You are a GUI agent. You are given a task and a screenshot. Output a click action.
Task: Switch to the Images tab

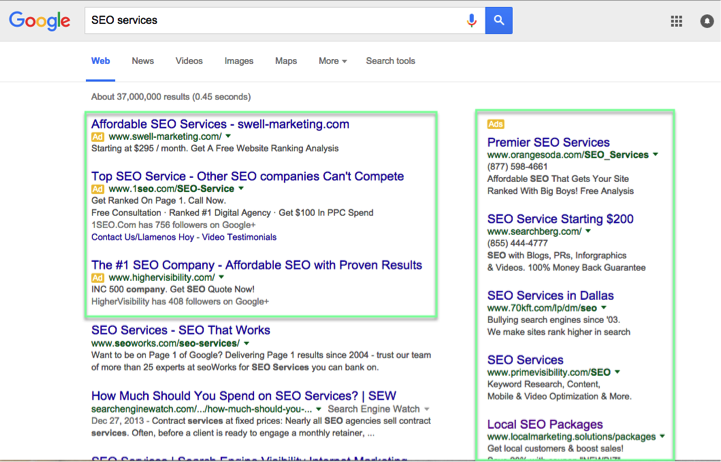click(239, 61)
